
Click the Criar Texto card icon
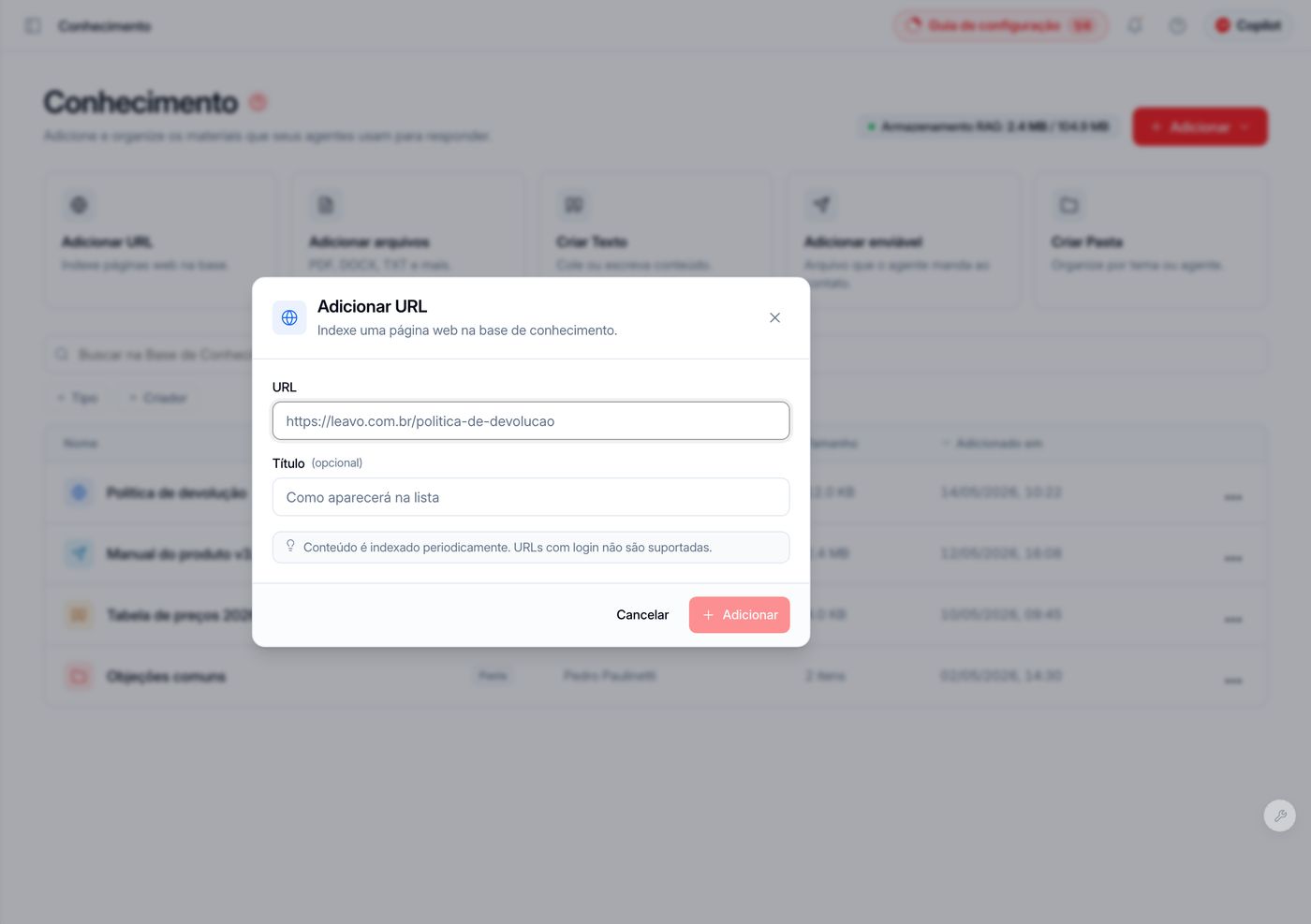click(573, 205)
